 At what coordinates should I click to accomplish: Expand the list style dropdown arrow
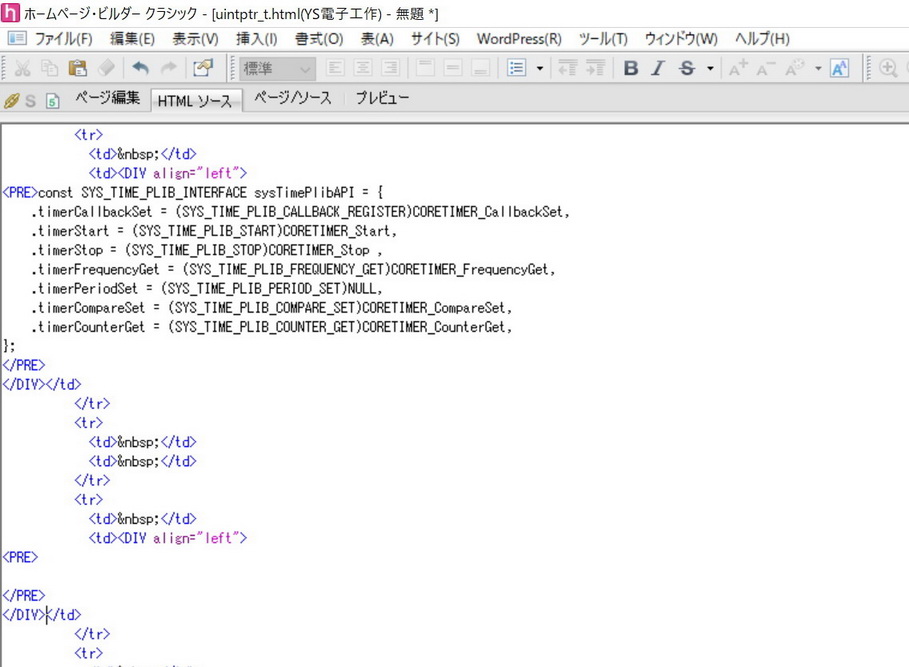pos(540,68)
